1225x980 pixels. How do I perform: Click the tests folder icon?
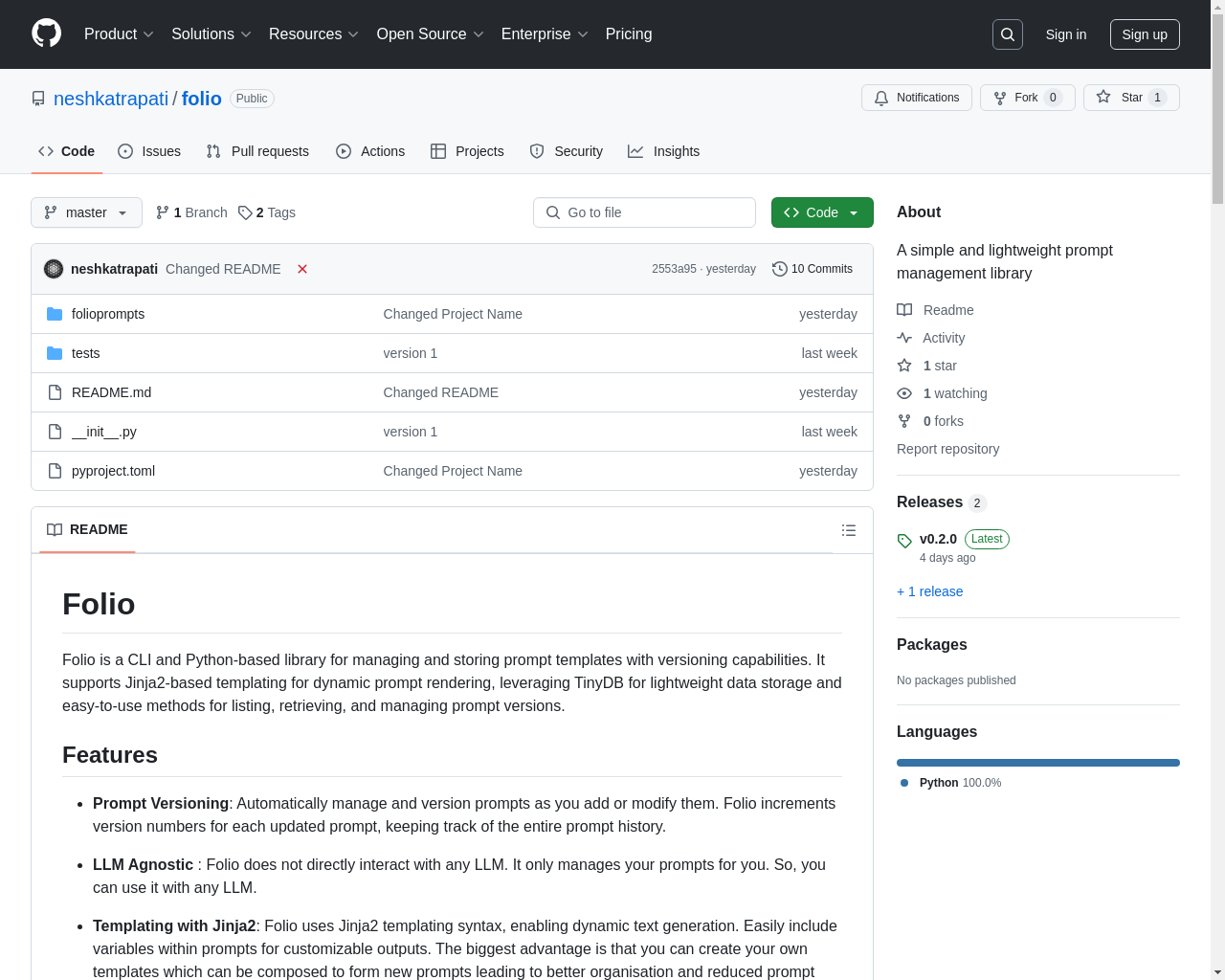pos(55,353)
